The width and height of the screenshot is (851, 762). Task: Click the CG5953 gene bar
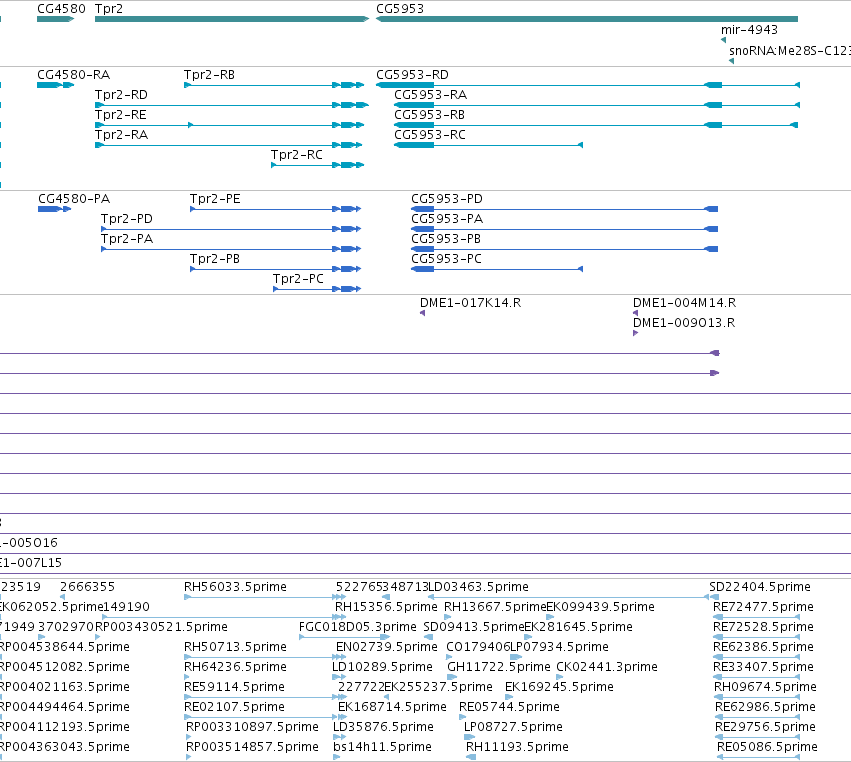[587, 19]
